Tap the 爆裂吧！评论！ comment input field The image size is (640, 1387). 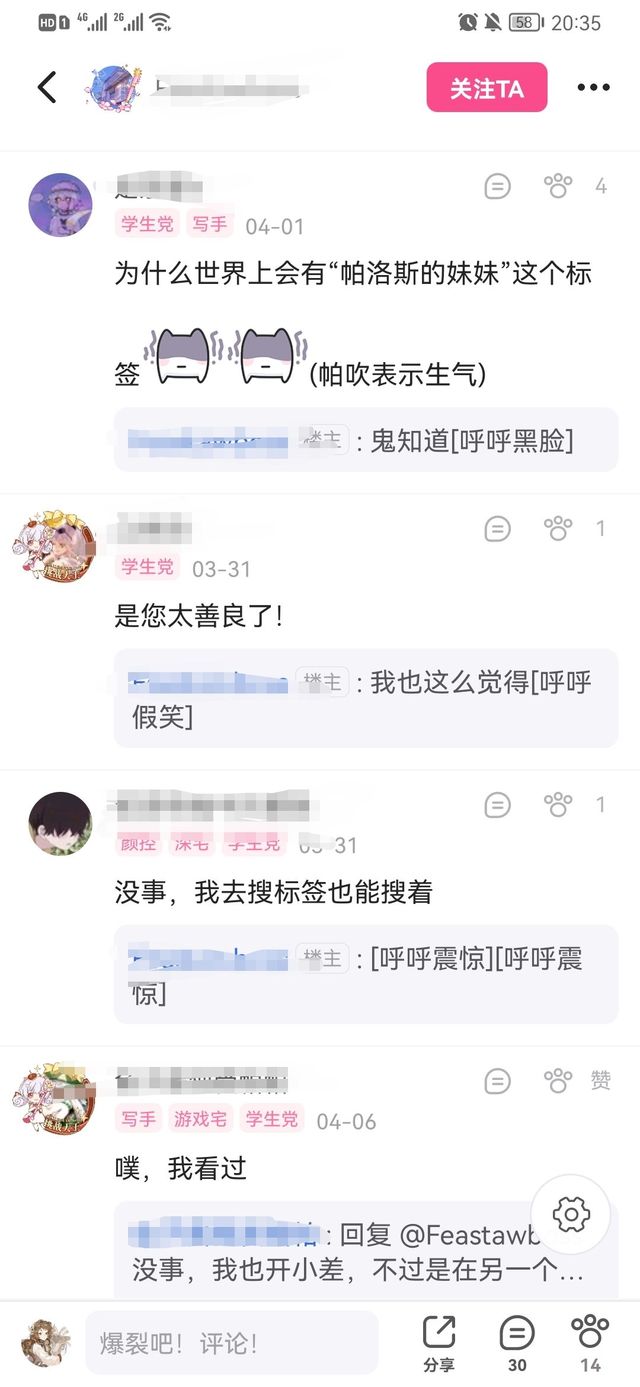pyautogui.click(x=232, y=1343)
